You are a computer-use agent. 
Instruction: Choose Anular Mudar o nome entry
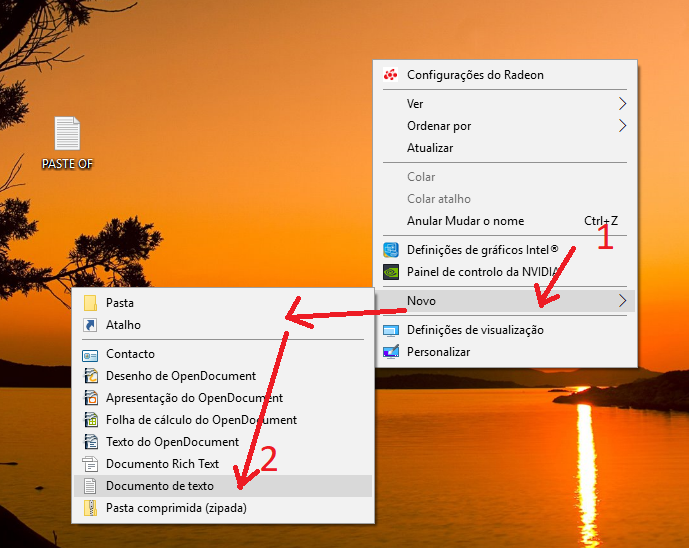[505, 221]
